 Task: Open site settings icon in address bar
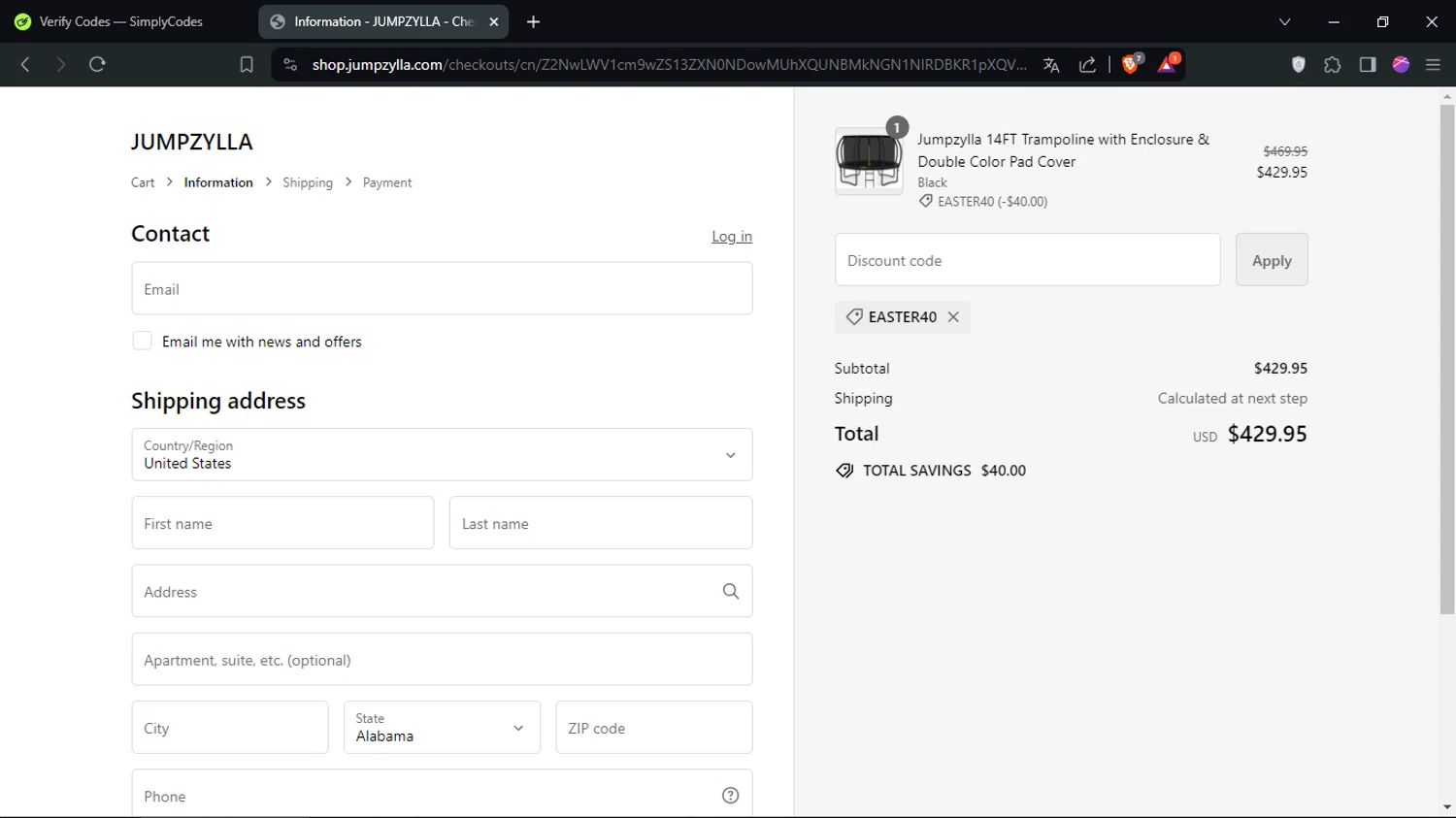[290, 65]
